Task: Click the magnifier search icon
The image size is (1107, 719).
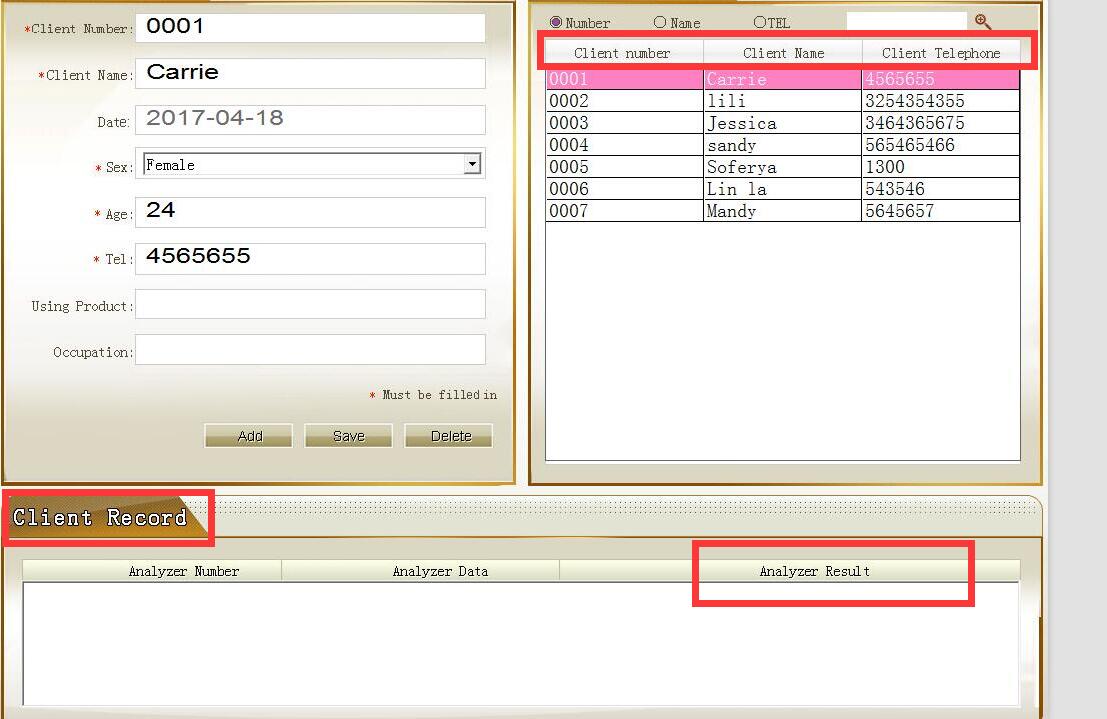Action: pyautogui.click(x=983, y=22)
